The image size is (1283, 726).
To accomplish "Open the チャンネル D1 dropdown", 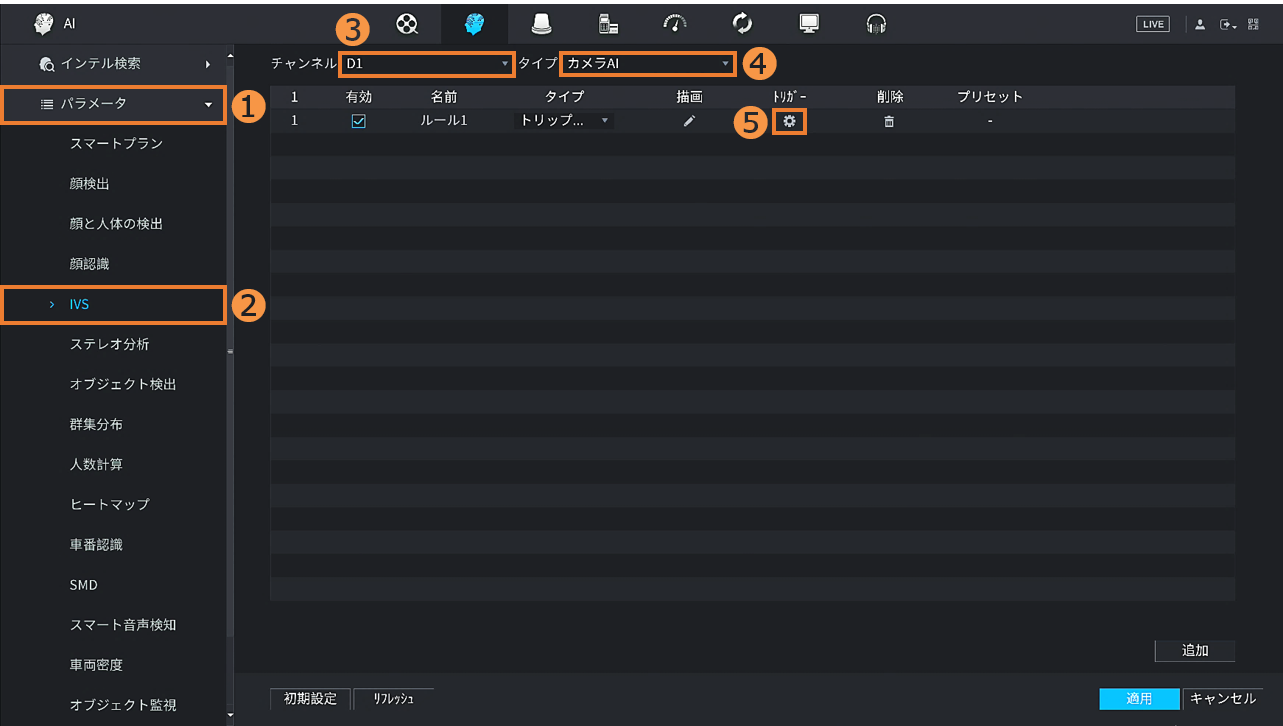I will tap(426, 64).
